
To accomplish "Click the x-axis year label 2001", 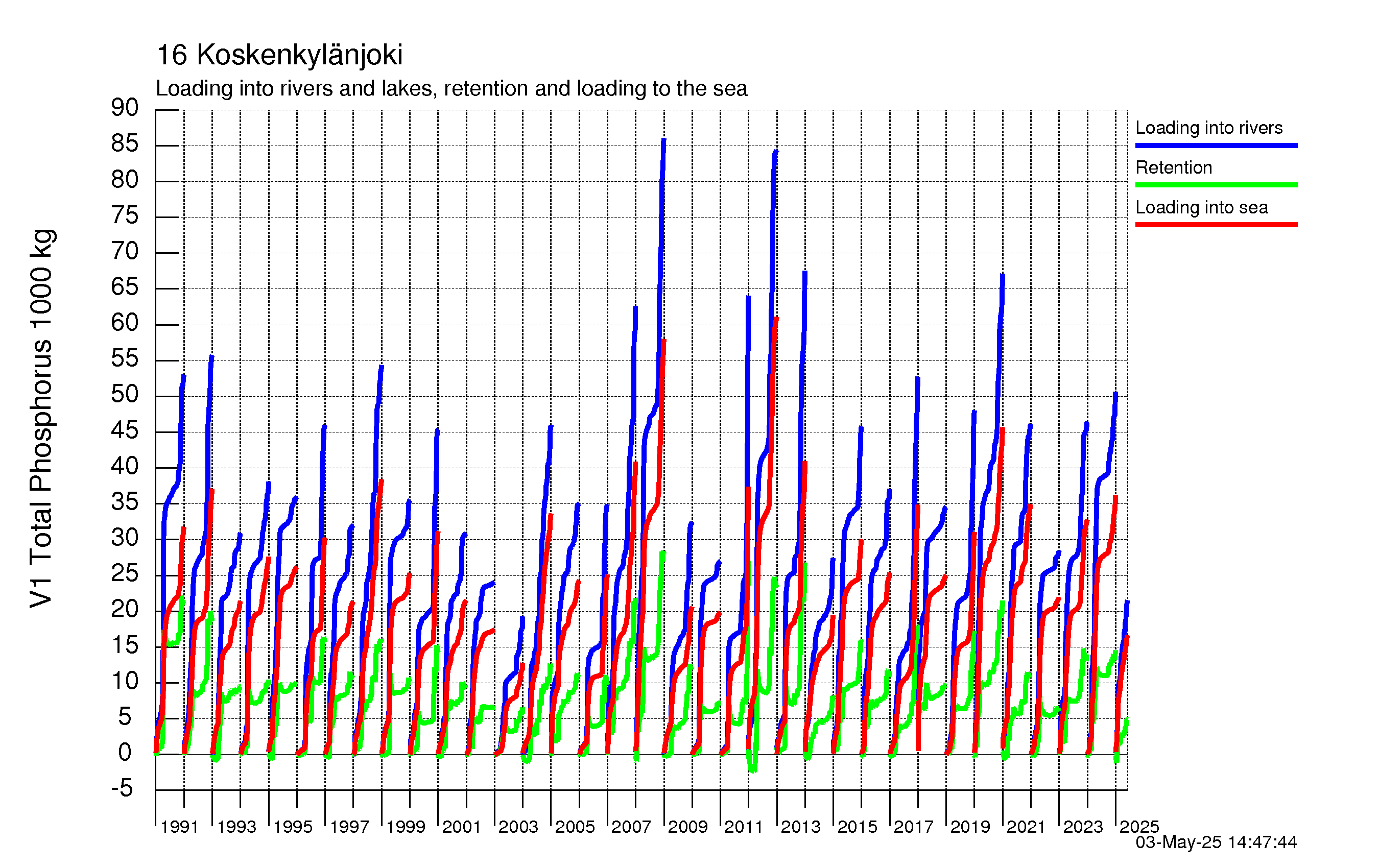I will click(x=461, y=826).
